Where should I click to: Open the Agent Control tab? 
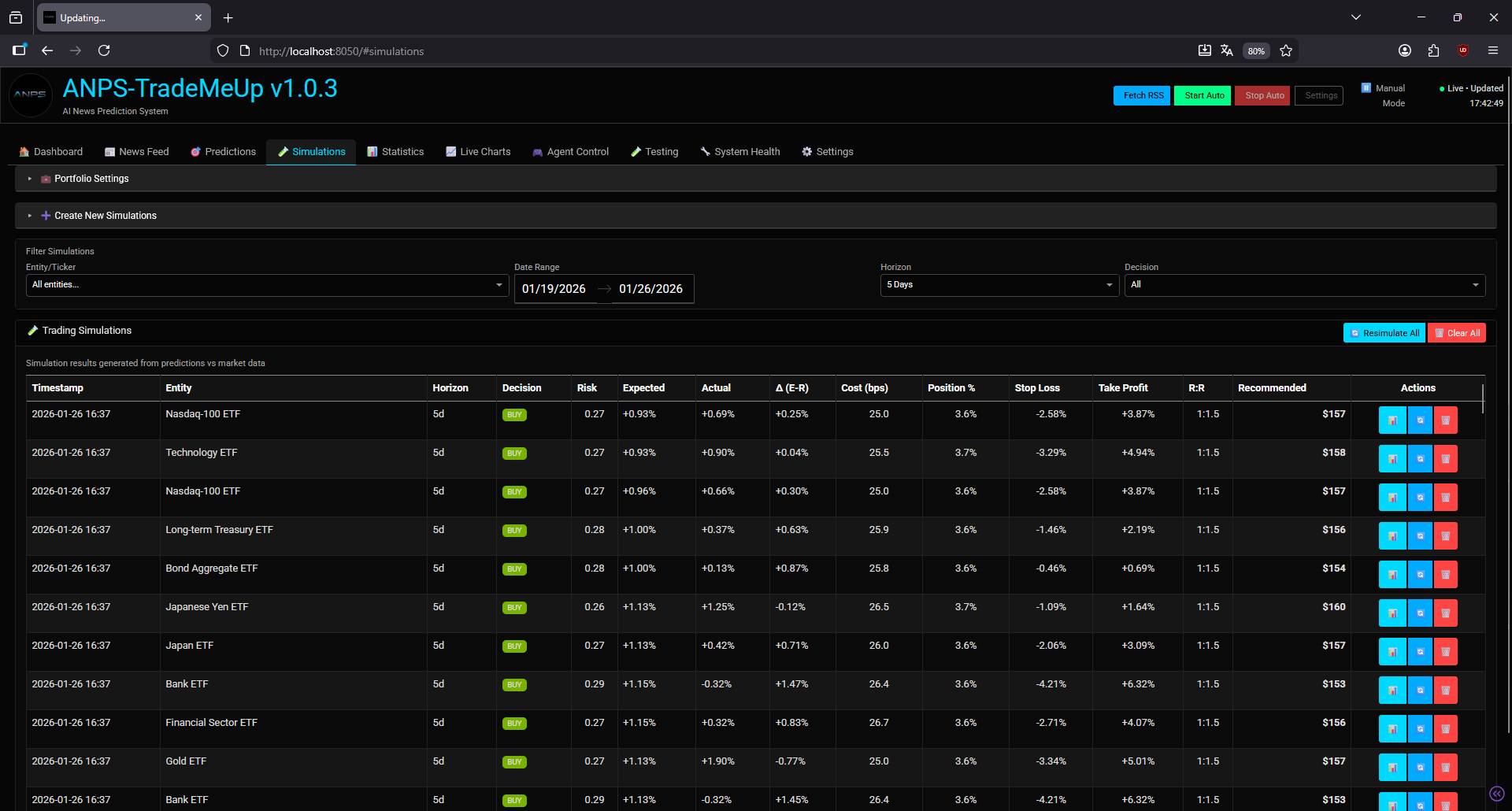pos(571,152)
